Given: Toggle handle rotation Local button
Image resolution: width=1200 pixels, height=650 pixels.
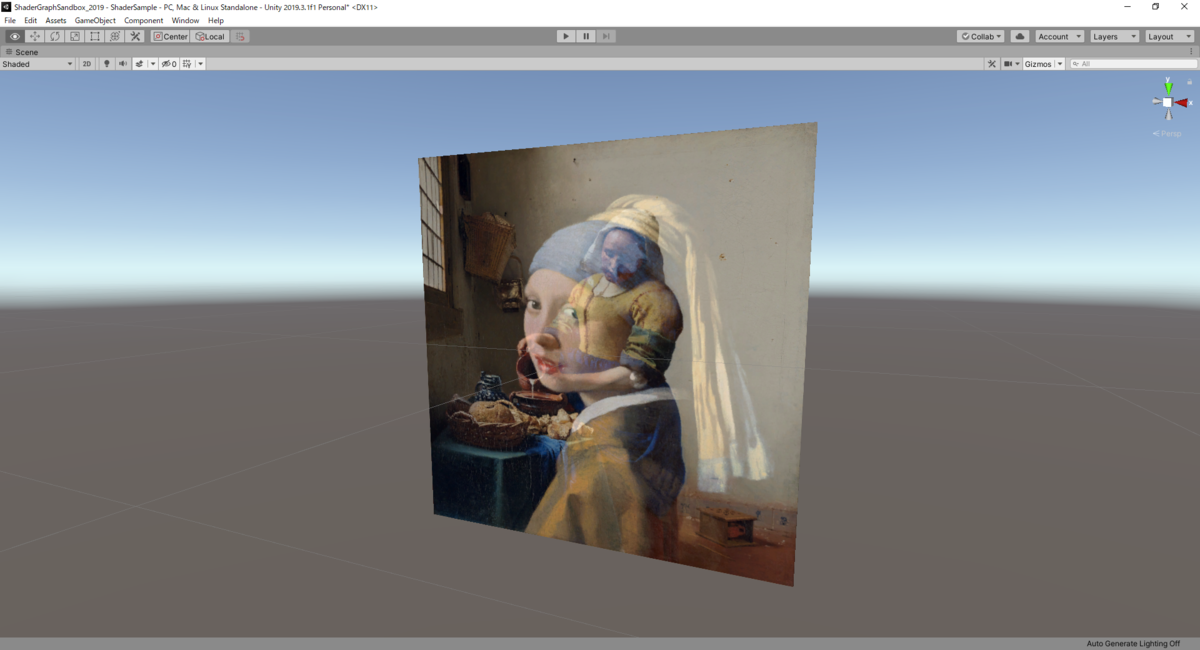Looking at the screenshot, I should 210,36.
